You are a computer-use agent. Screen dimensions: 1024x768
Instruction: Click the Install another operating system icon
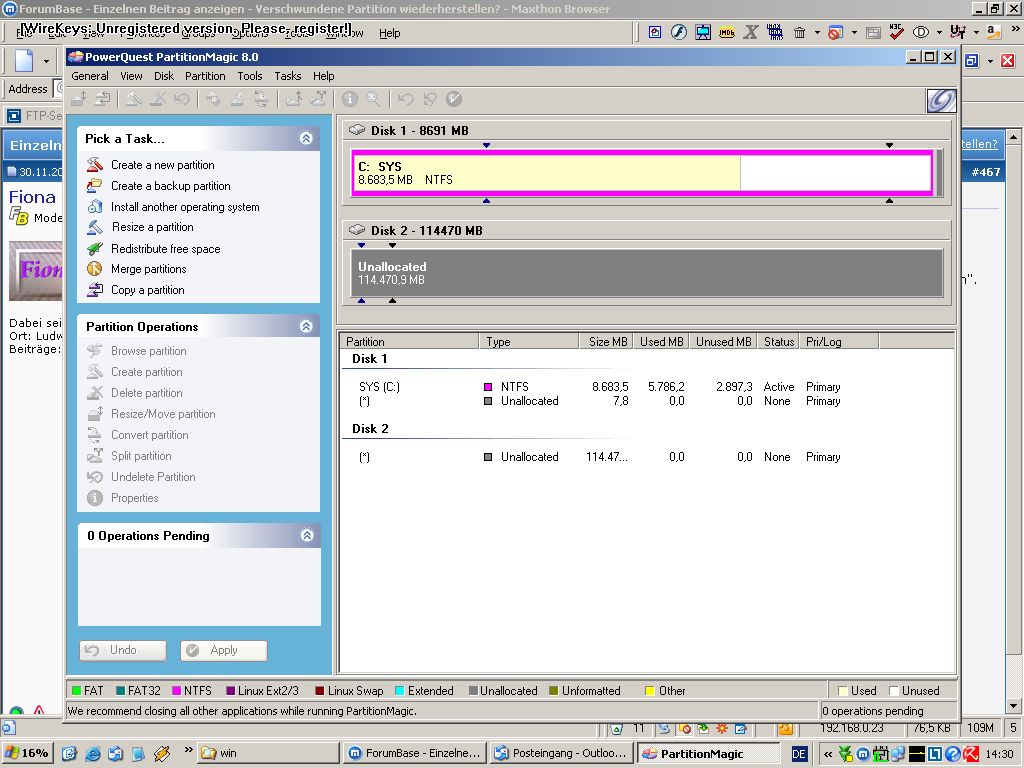point(95,206)
